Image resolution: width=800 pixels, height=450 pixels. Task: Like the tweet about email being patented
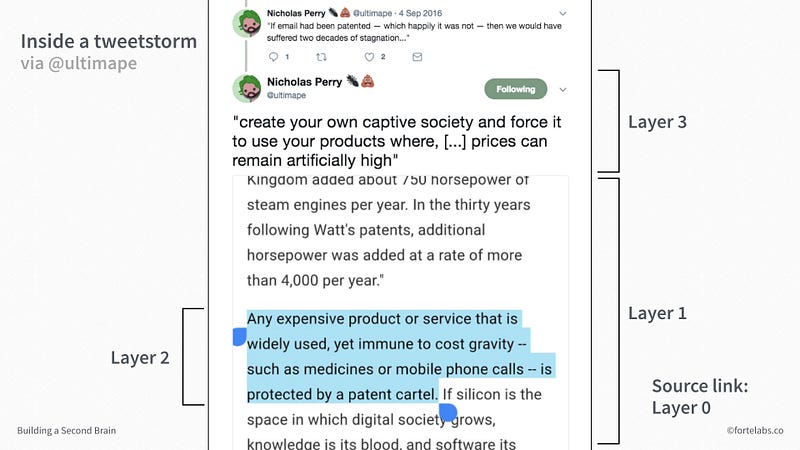[369, 57]
